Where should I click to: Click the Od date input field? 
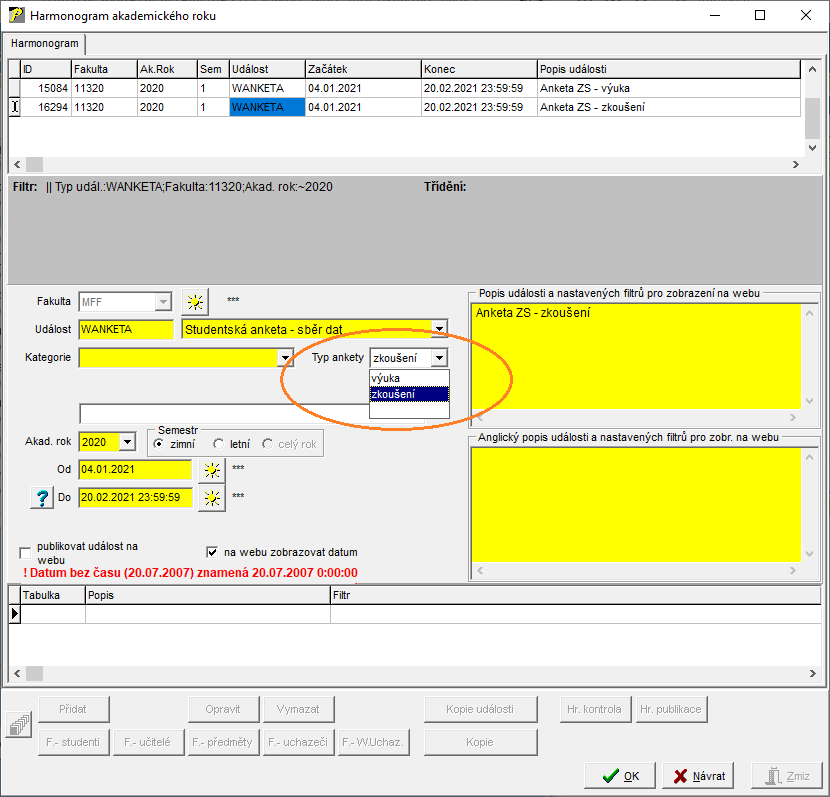135,470
